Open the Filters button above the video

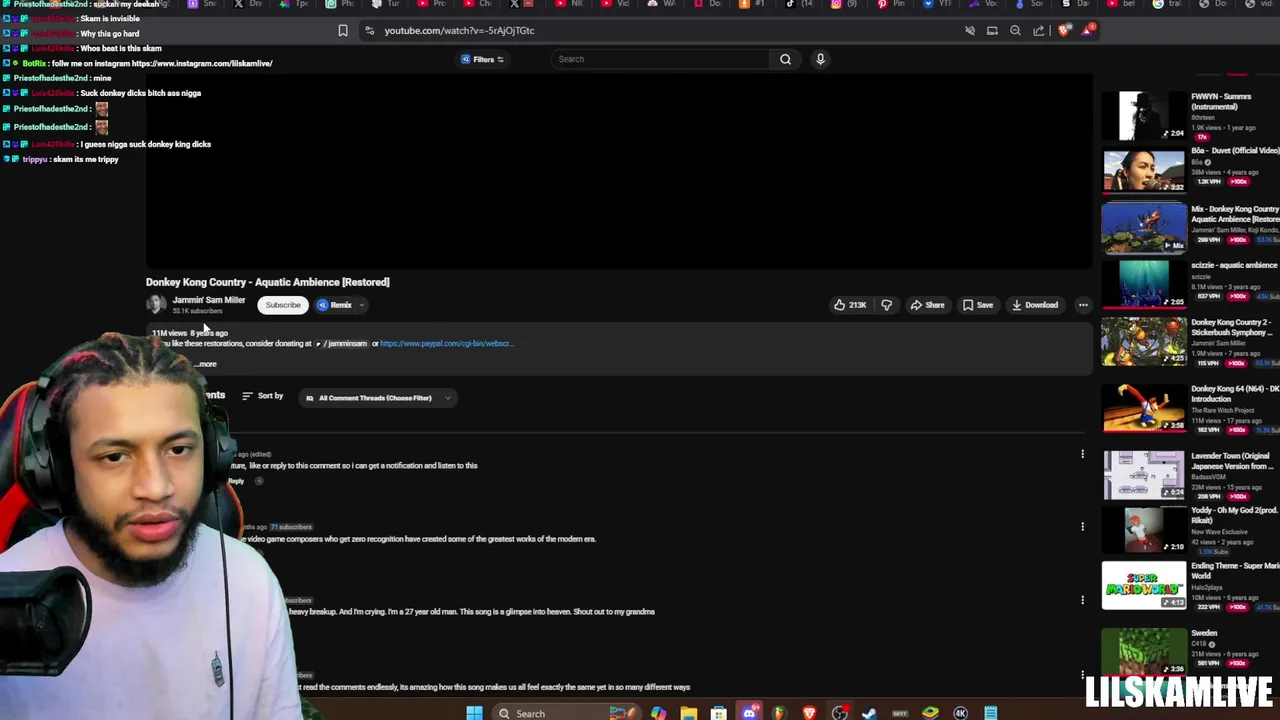(482, 59)
